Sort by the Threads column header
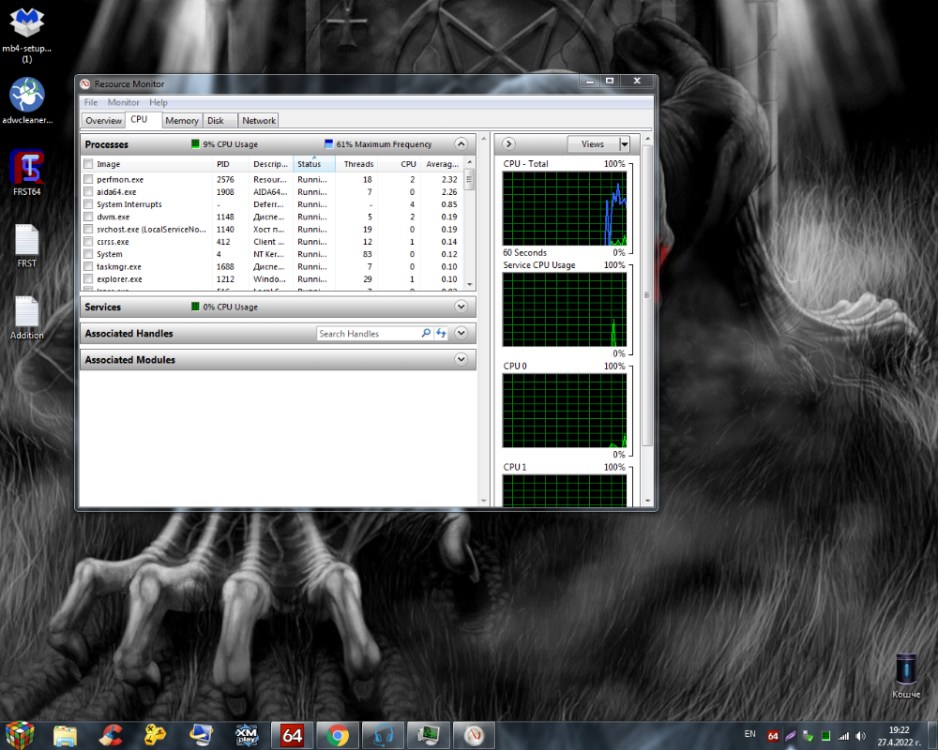Viewport: 938px width, 750px height. 357,164
